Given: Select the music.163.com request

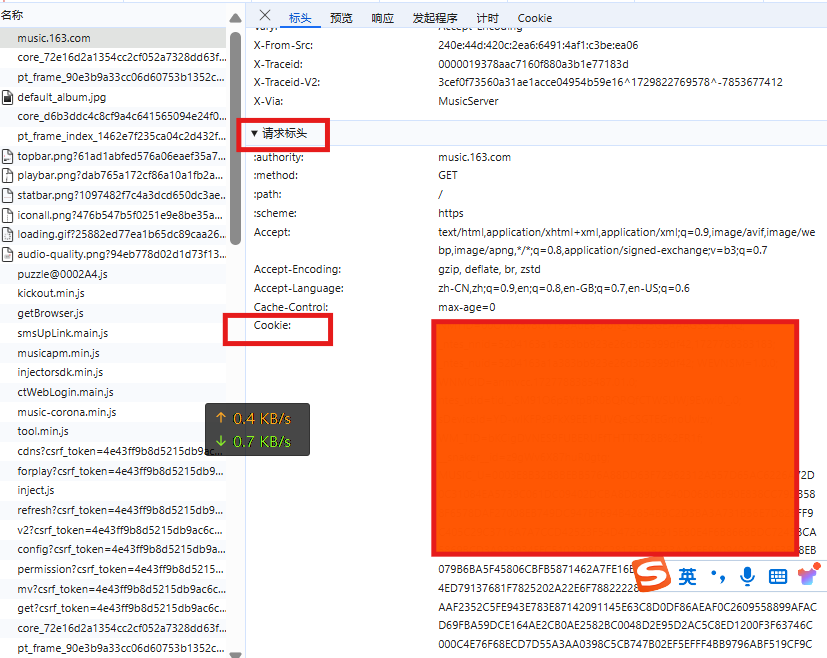Looking at the screenshot, I should pos(53,38).
